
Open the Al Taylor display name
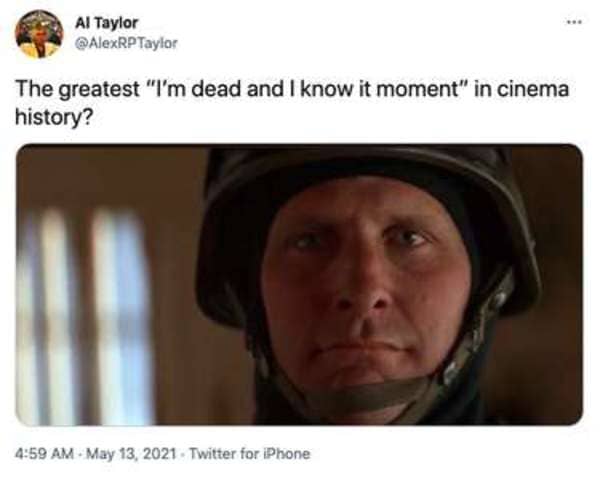106,23
